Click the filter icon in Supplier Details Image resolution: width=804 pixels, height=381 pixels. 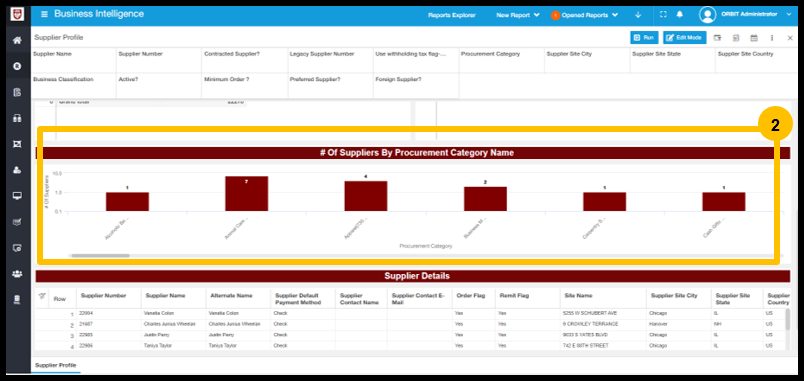43,296
